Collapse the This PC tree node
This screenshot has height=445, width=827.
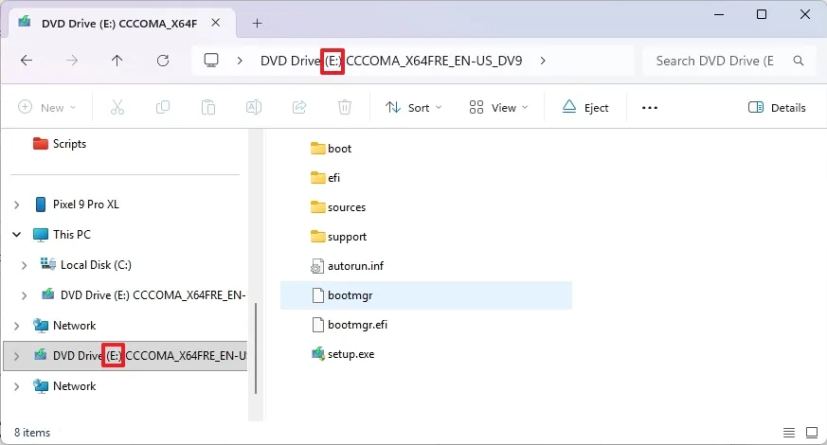16,235
